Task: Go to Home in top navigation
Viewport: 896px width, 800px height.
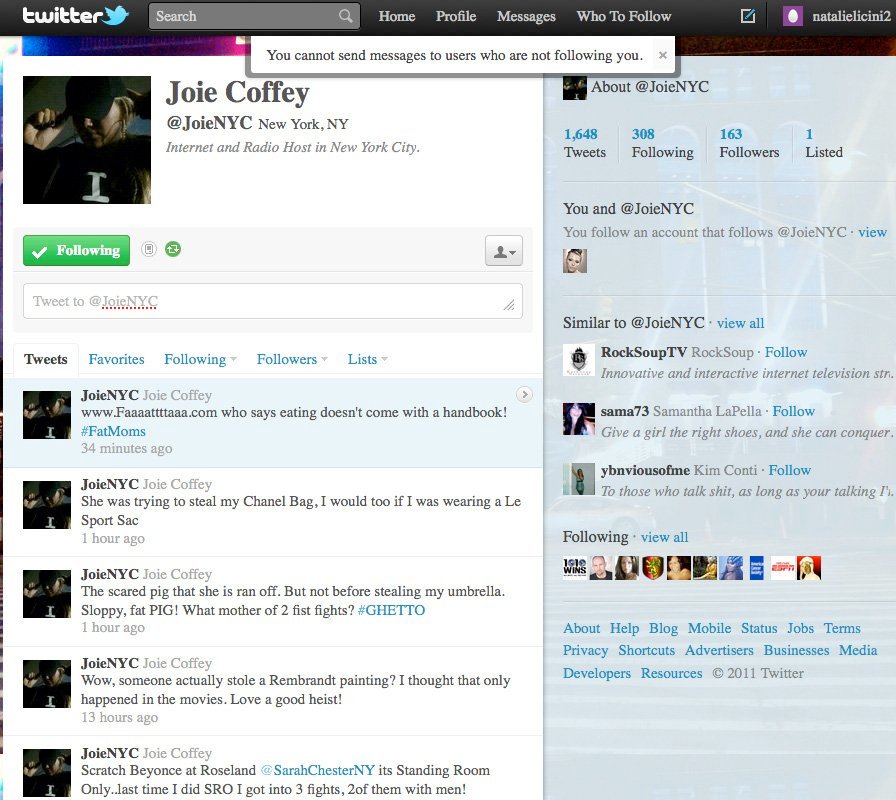Action: (397, 16)
